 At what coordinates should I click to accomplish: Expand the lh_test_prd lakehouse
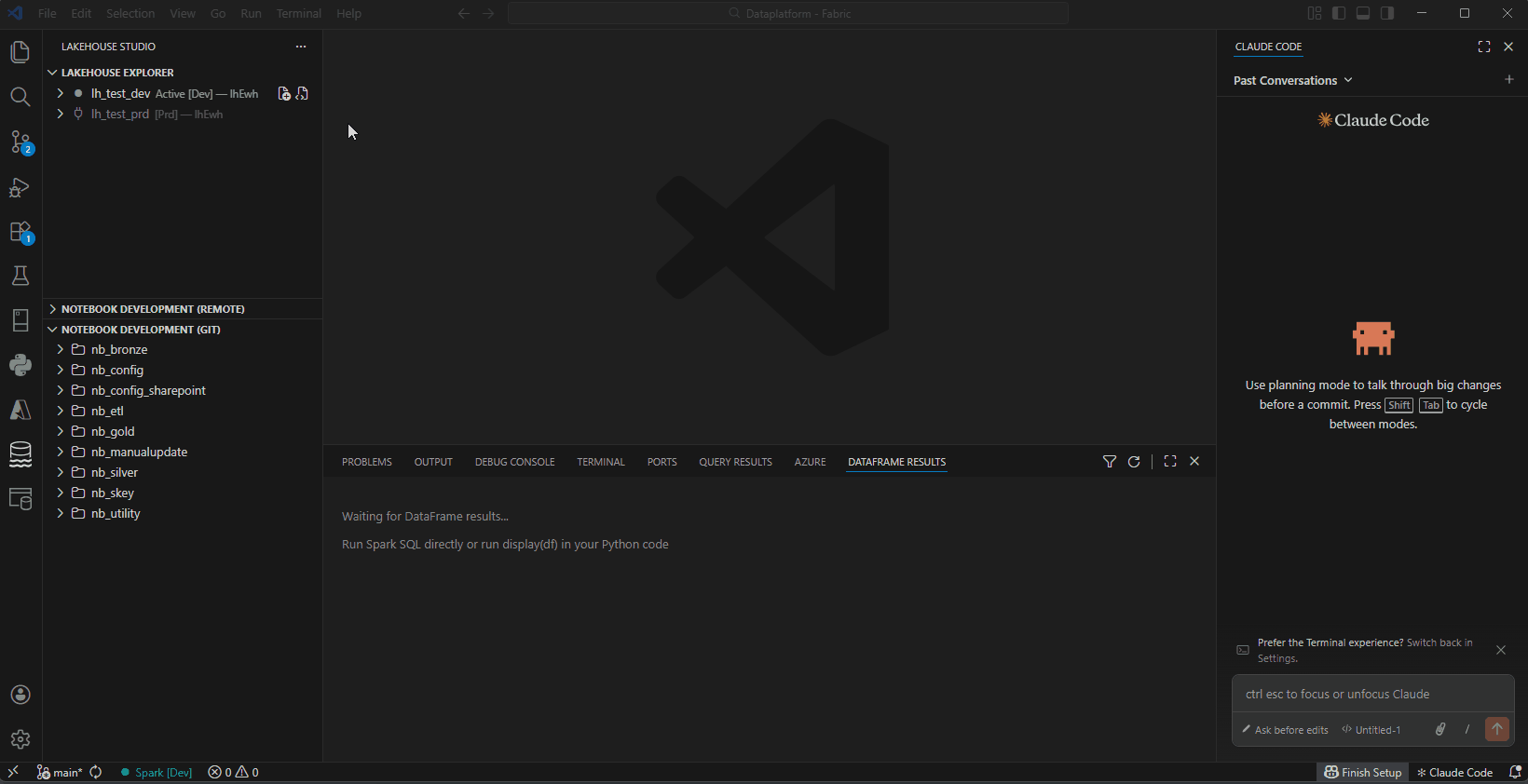60,114
